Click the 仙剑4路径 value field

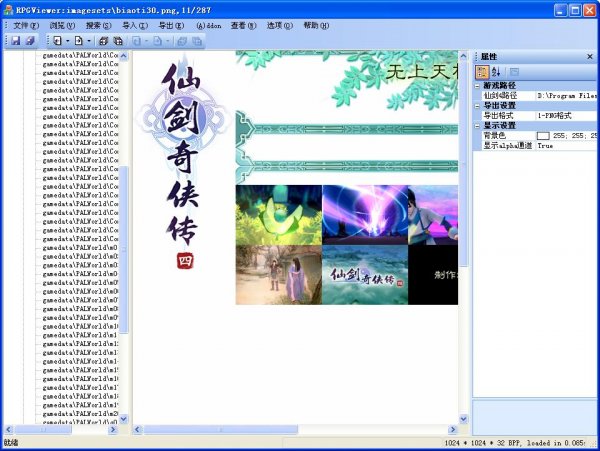566,96
